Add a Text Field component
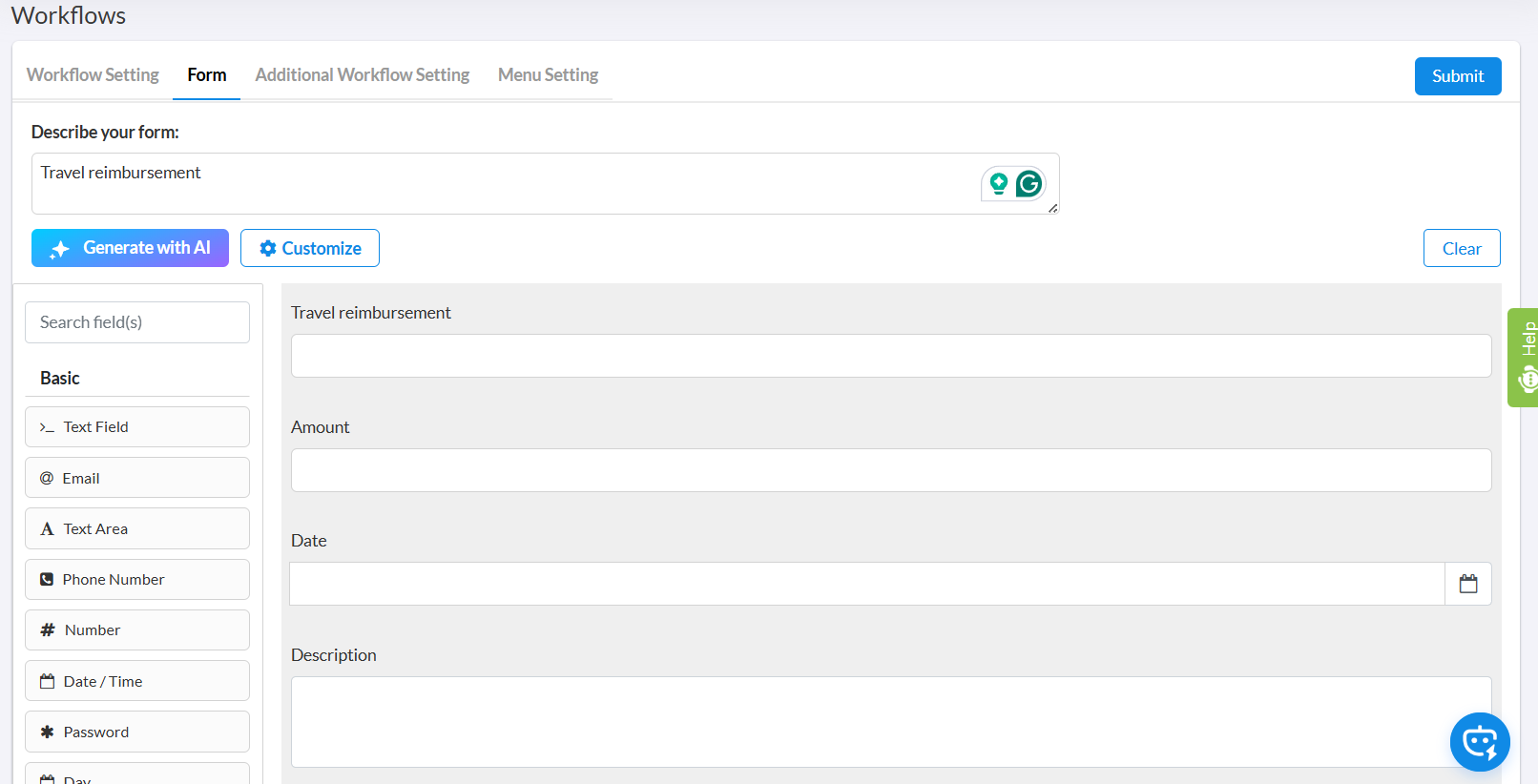 point(137,427)
